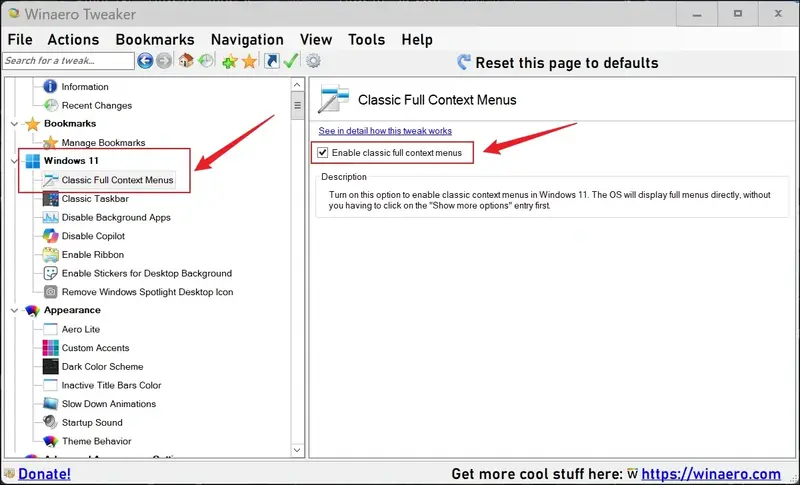Viewport: 800px width, 485px height.
Task: Click Reset this page to defaults
Action: (x=567, y=63)
